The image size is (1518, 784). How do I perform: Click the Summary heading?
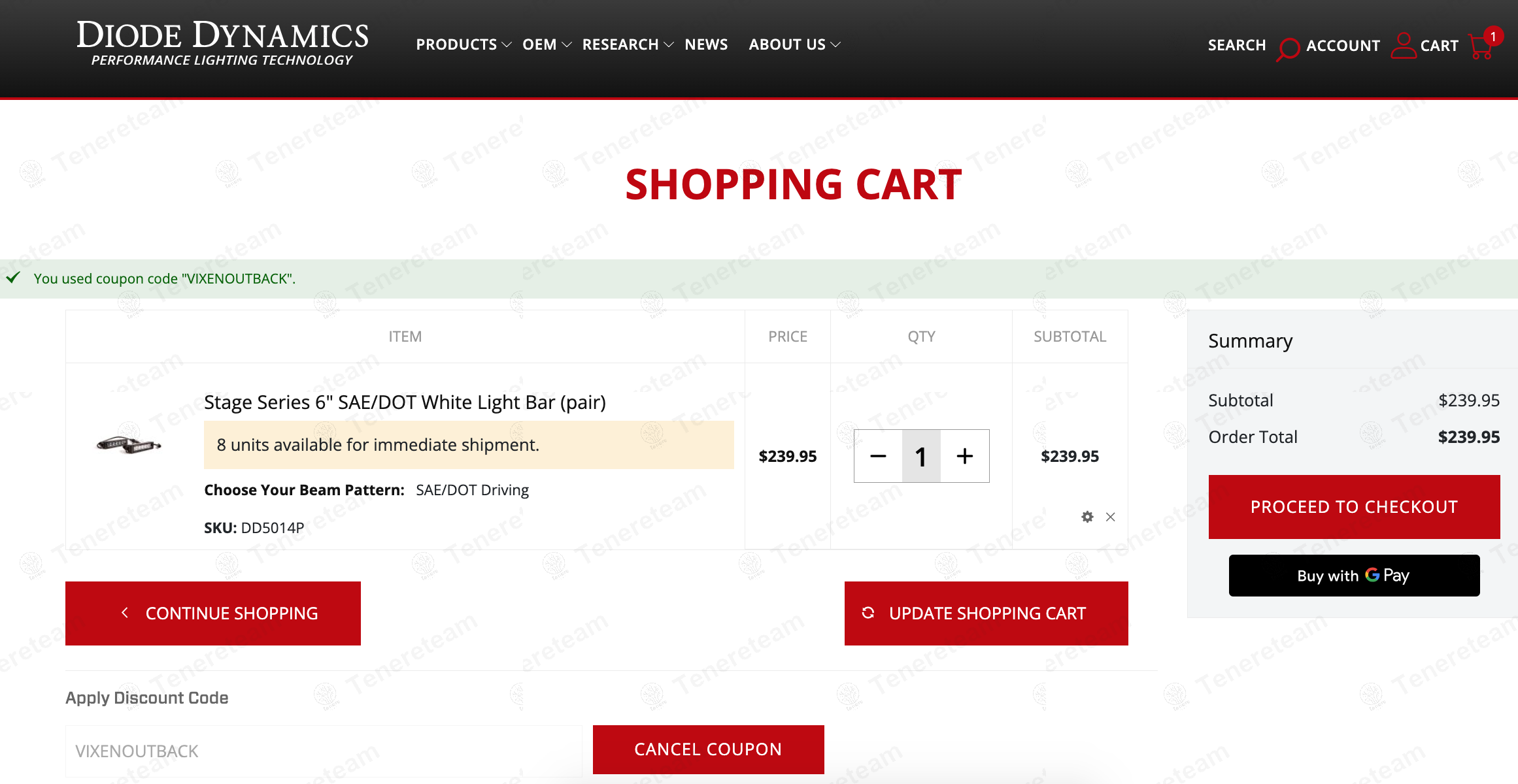[1250, 341]
